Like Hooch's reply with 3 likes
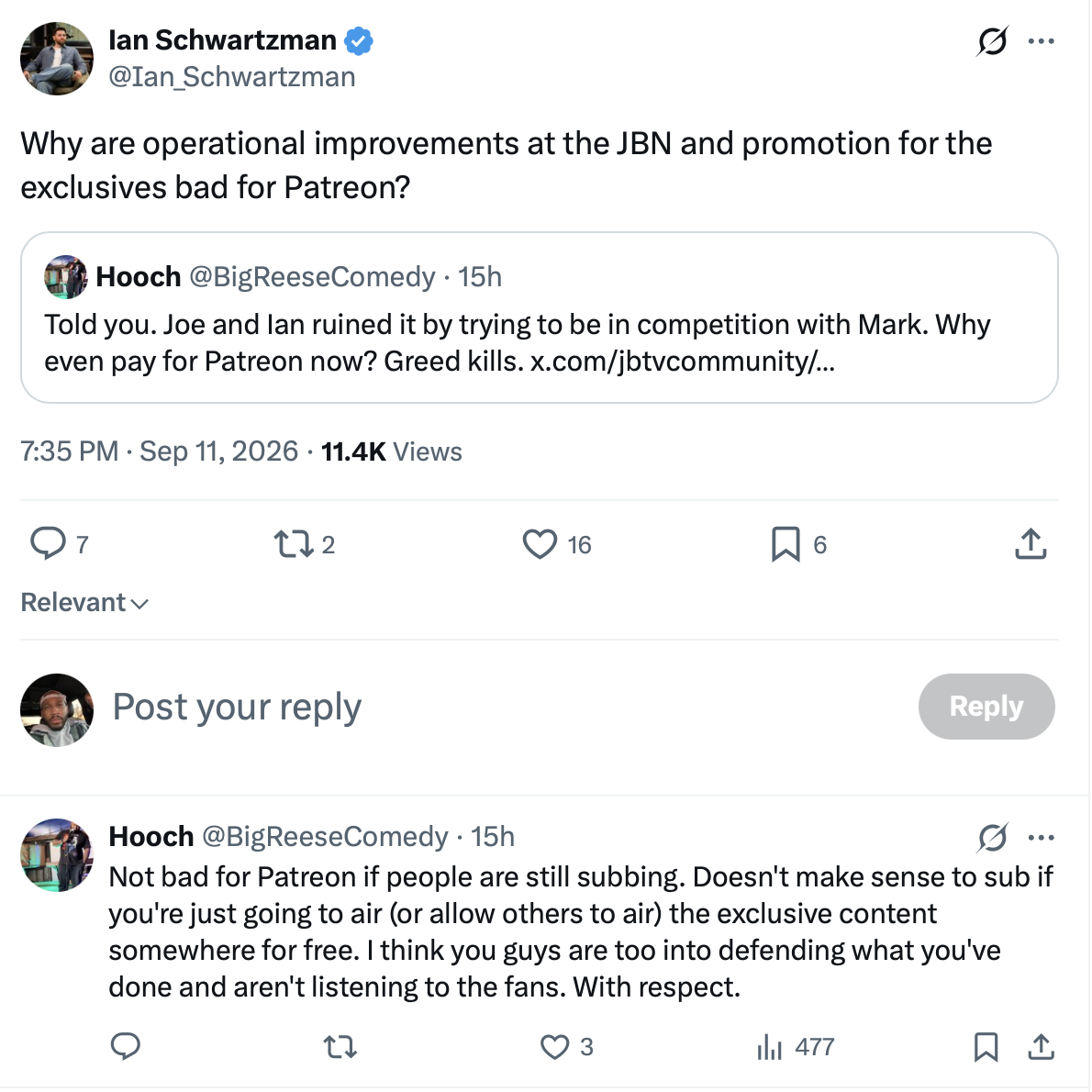The width and height of the screenshot is (1092, 1092). 555,1046
